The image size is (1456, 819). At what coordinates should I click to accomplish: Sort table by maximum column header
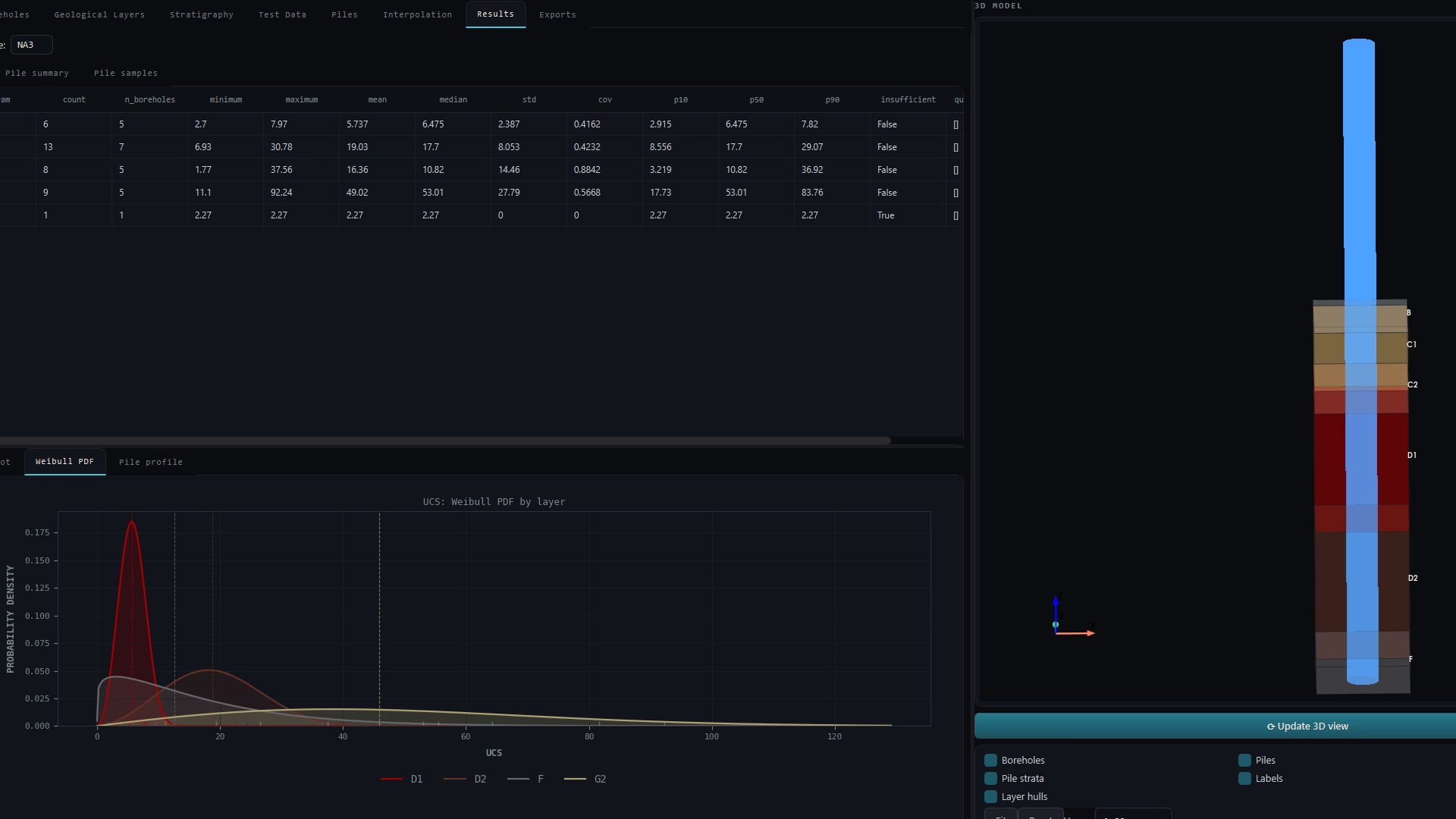point(302,100)
